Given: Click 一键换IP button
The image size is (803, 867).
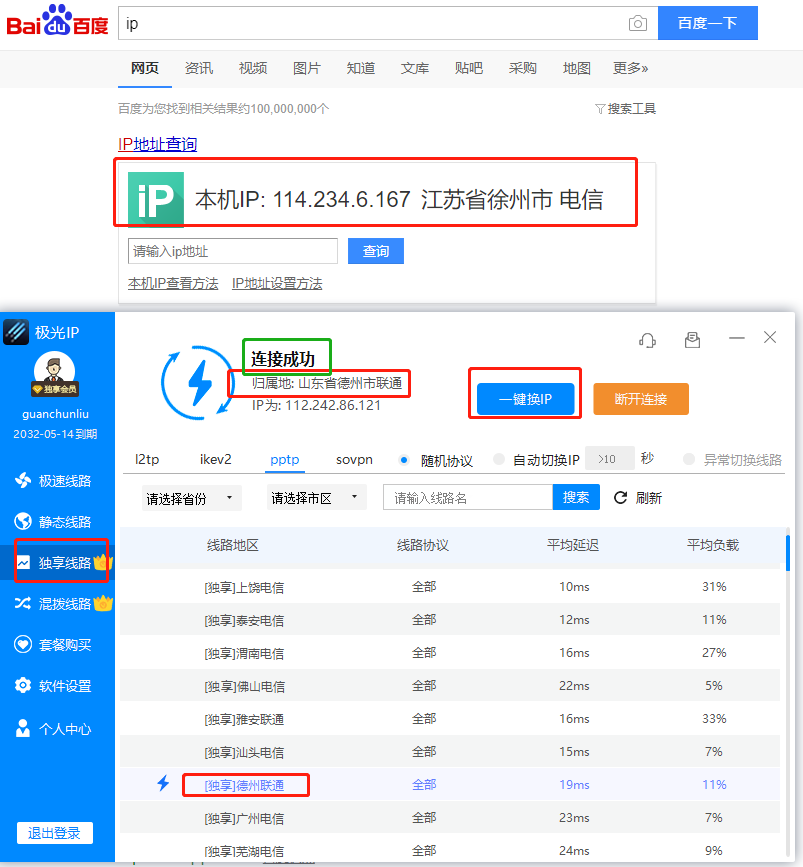Looking at the screenshot, I should (525, 399).
